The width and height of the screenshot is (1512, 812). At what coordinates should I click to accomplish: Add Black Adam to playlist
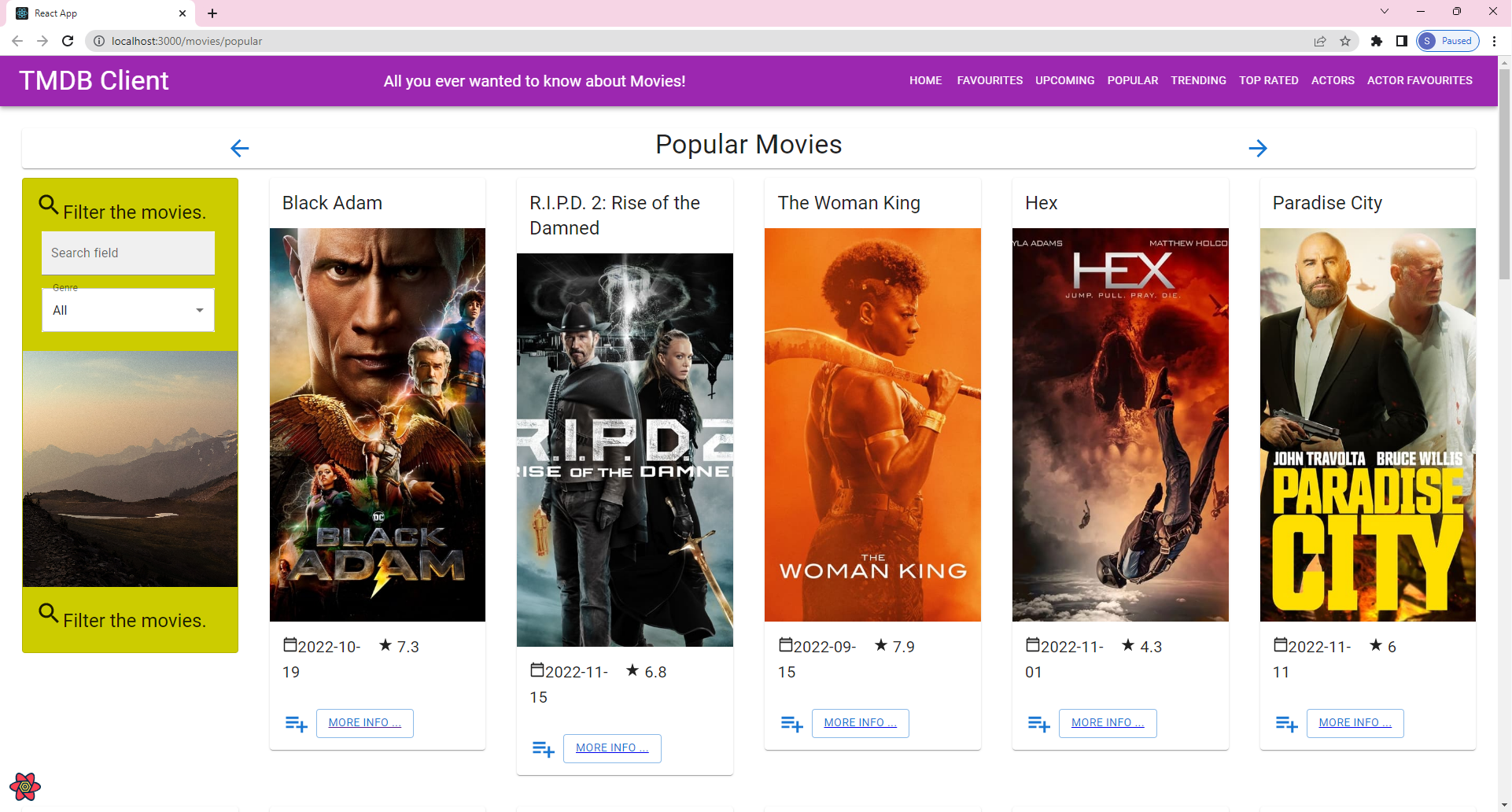pyautogui.click(x=296, y=724)
